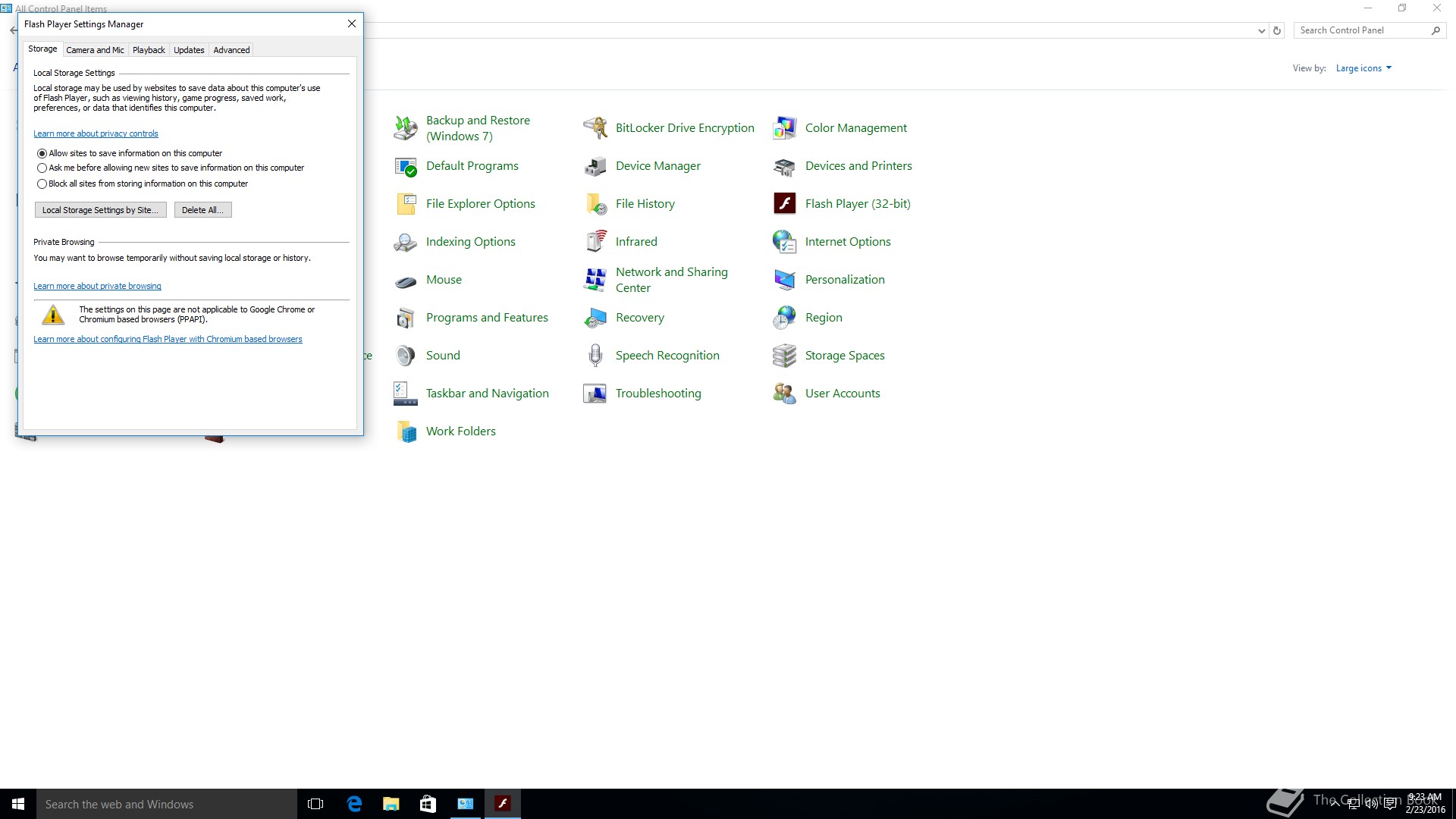The image size is (1456, 819).
Task: Switch to the Camera and Mic tab
Action: pyautogui.click(x=95, y=50)
